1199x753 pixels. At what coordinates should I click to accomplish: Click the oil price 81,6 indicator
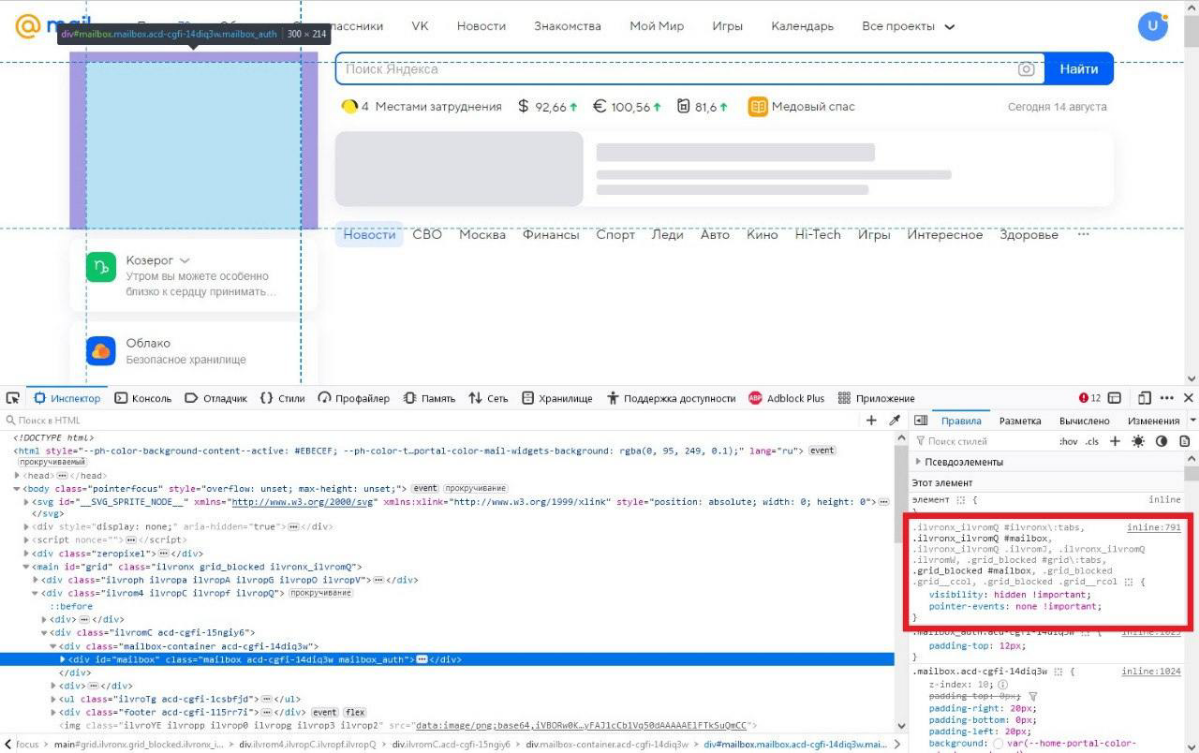[702, 107]
